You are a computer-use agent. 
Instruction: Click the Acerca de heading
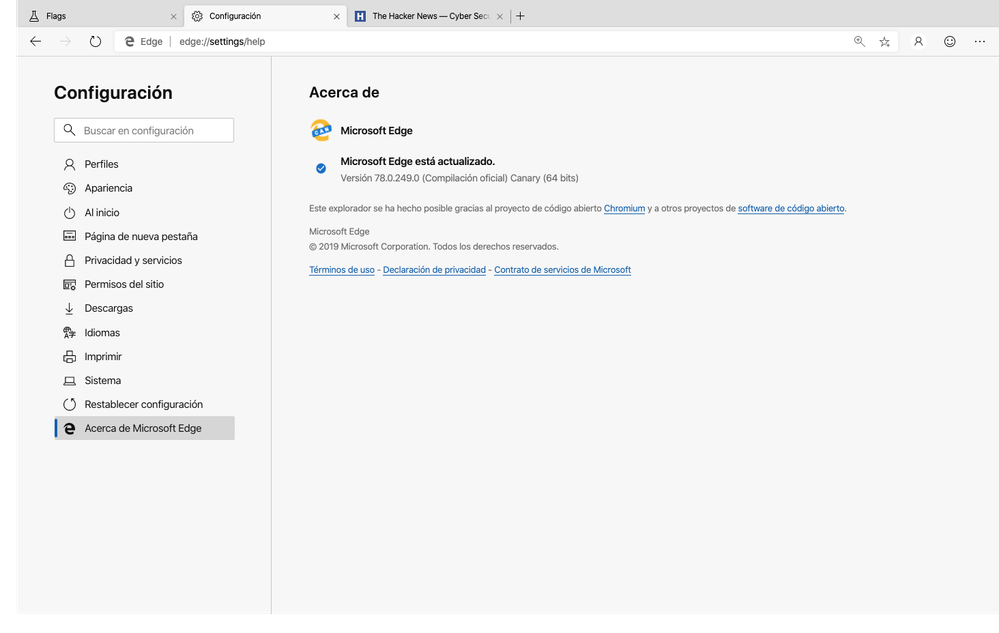(x=344, y=92)
